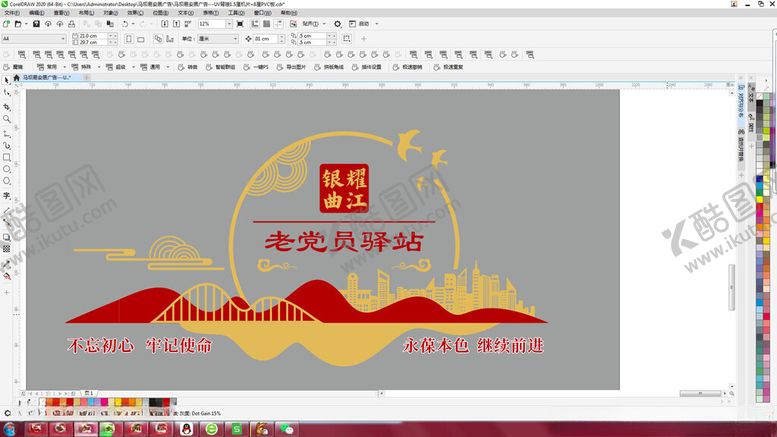777x437 pixels.
Task: Pick the Ellipse tool
Action: [x=6, y=169]
